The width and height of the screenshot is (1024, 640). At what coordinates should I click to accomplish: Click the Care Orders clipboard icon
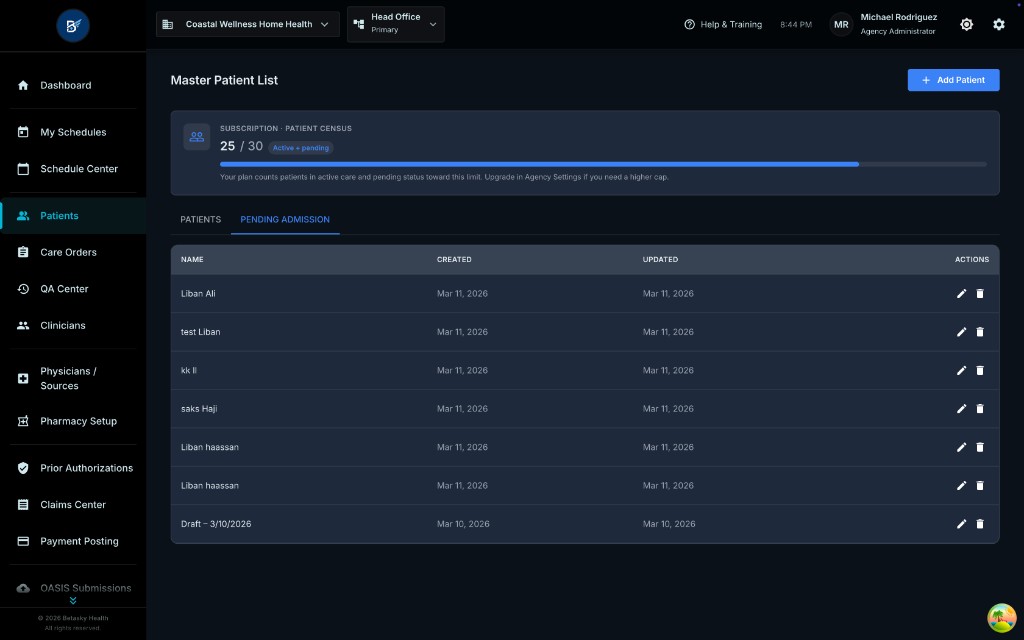[23, 252]
